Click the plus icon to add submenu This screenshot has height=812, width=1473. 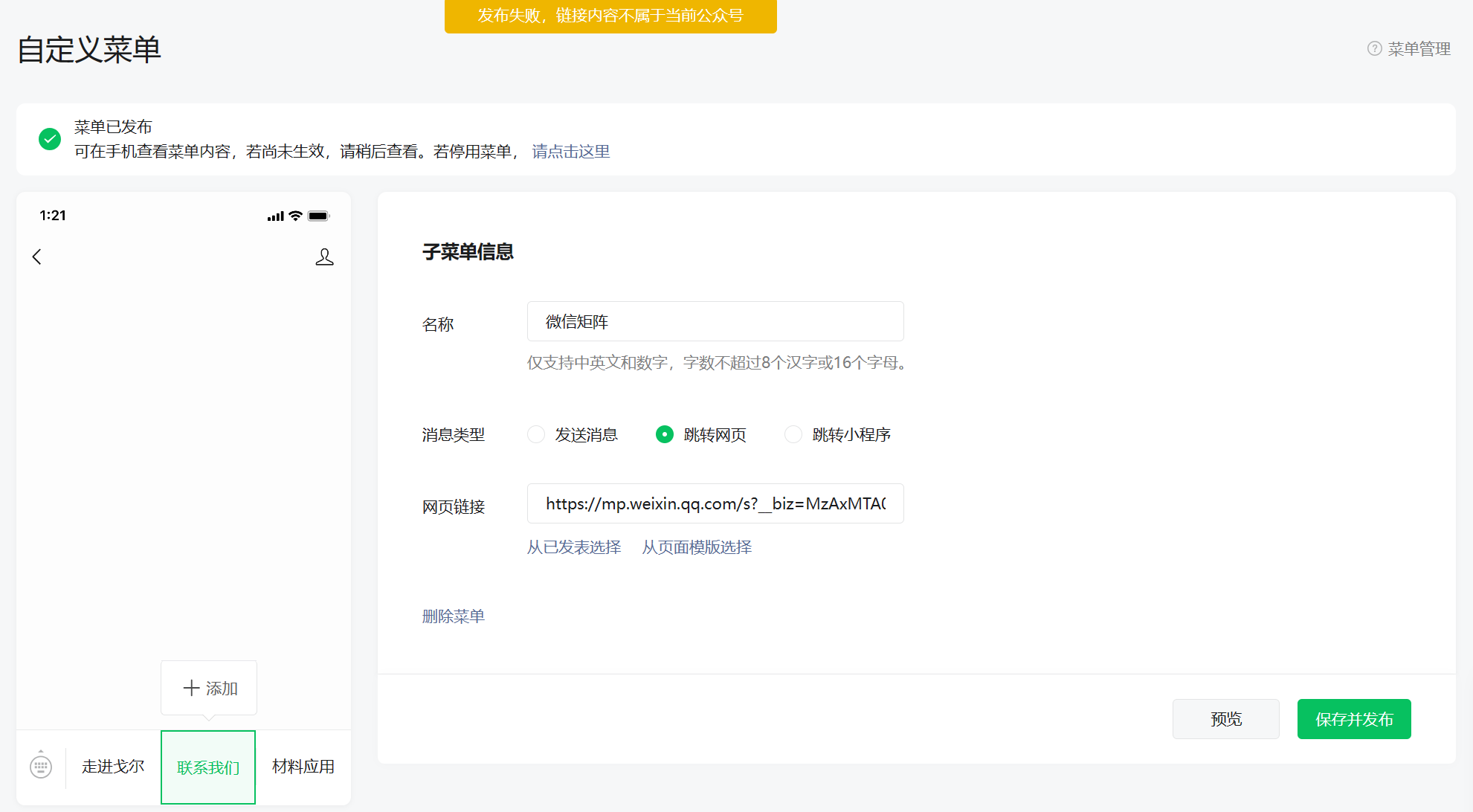coord(191,688)
